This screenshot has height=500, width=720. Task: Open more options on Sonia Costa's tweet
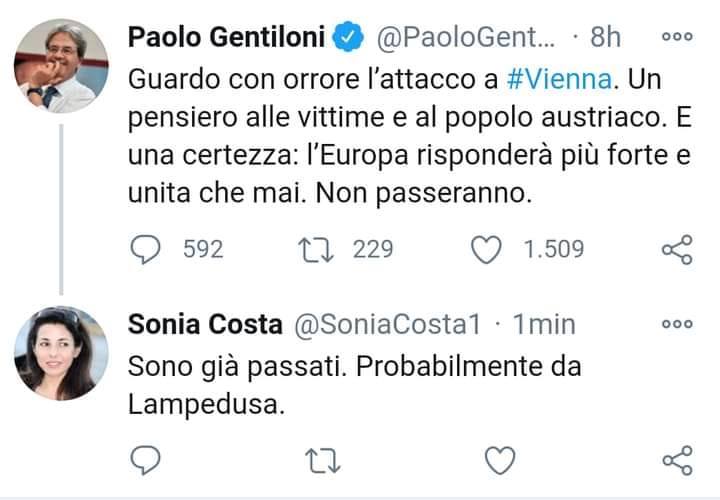pos(678,325)
